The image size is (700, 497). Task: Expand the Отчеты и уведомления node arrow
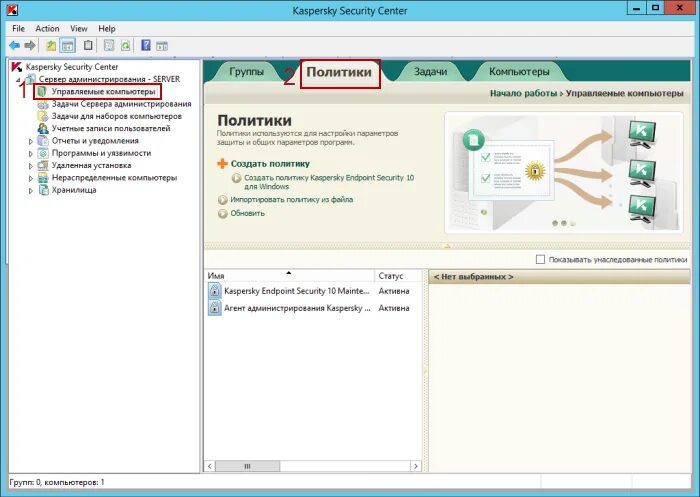click(x=31, y=141)
